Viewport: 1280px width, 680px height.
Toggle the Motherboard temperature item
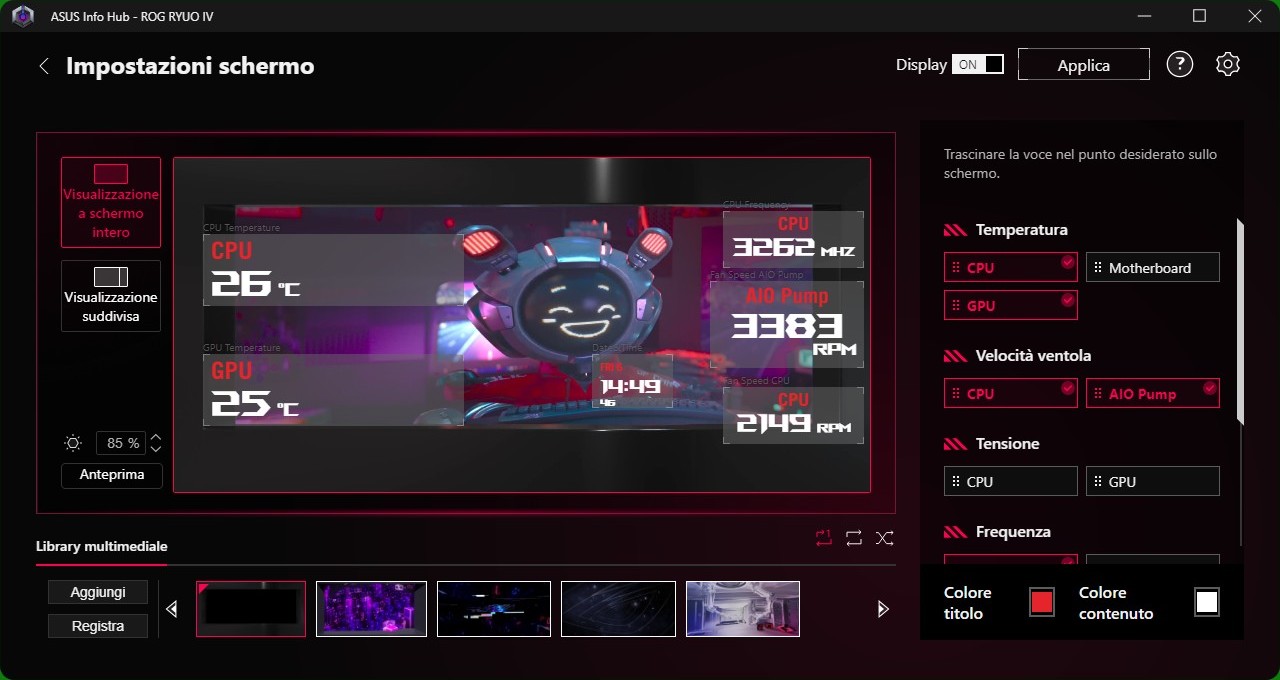pyautogui.click(x=1152, y=267)
